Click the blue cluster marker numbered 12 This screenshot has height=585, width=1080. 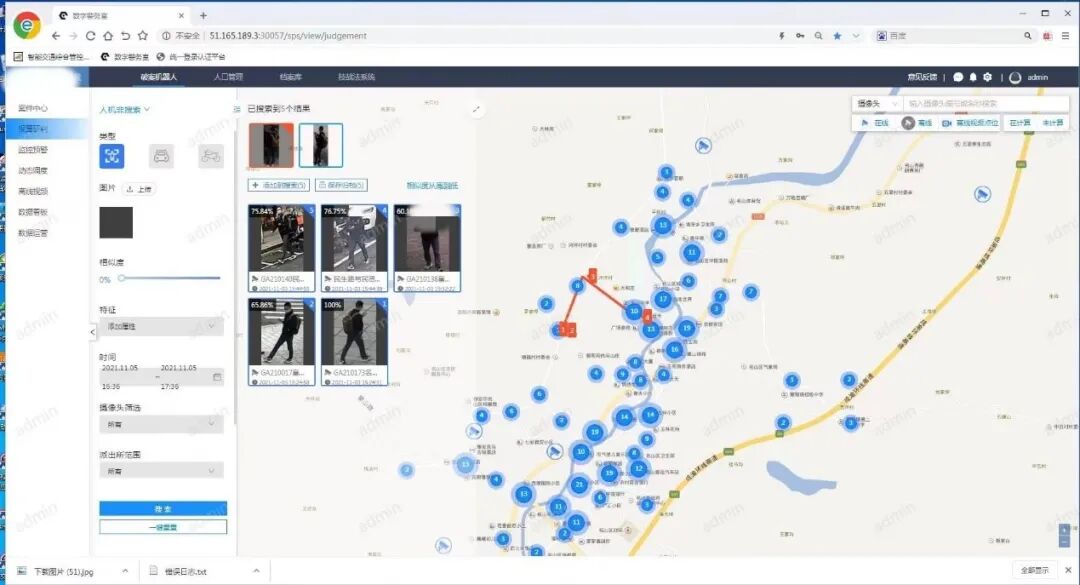[638, 469]
